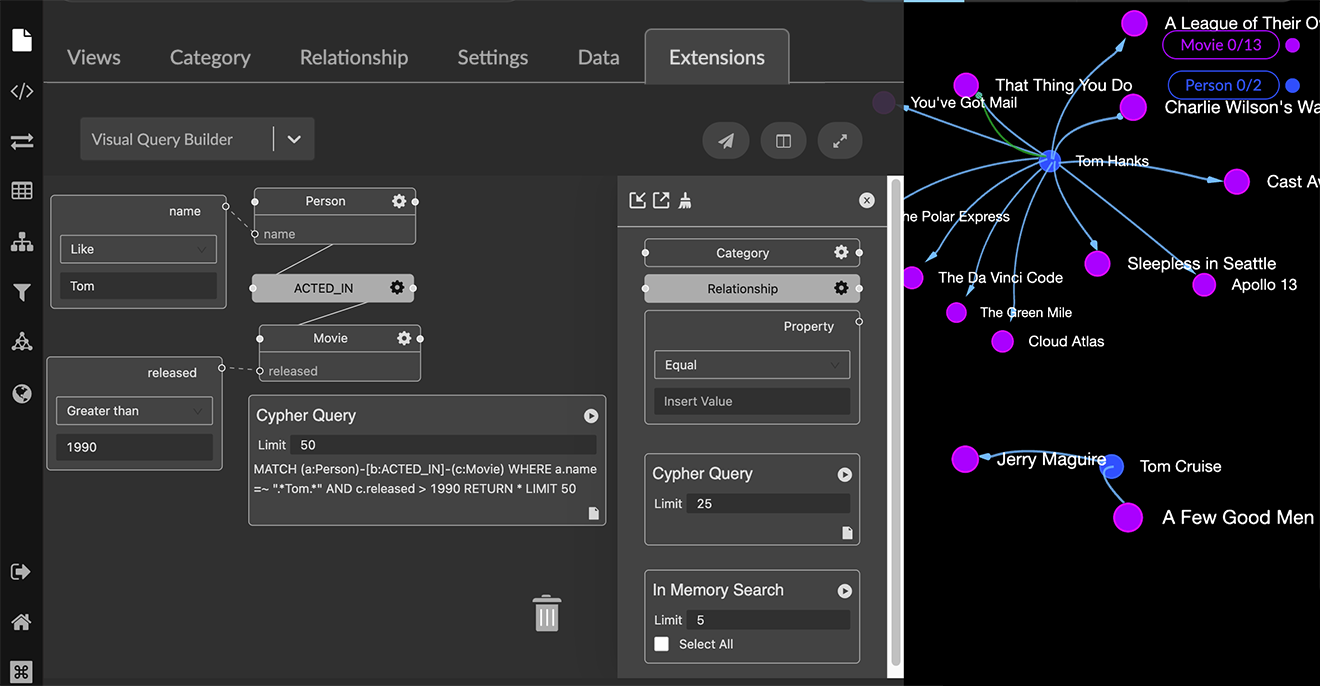Toggle the Movie 0/13 legend pill
1320x686 pixels.
1221,45
